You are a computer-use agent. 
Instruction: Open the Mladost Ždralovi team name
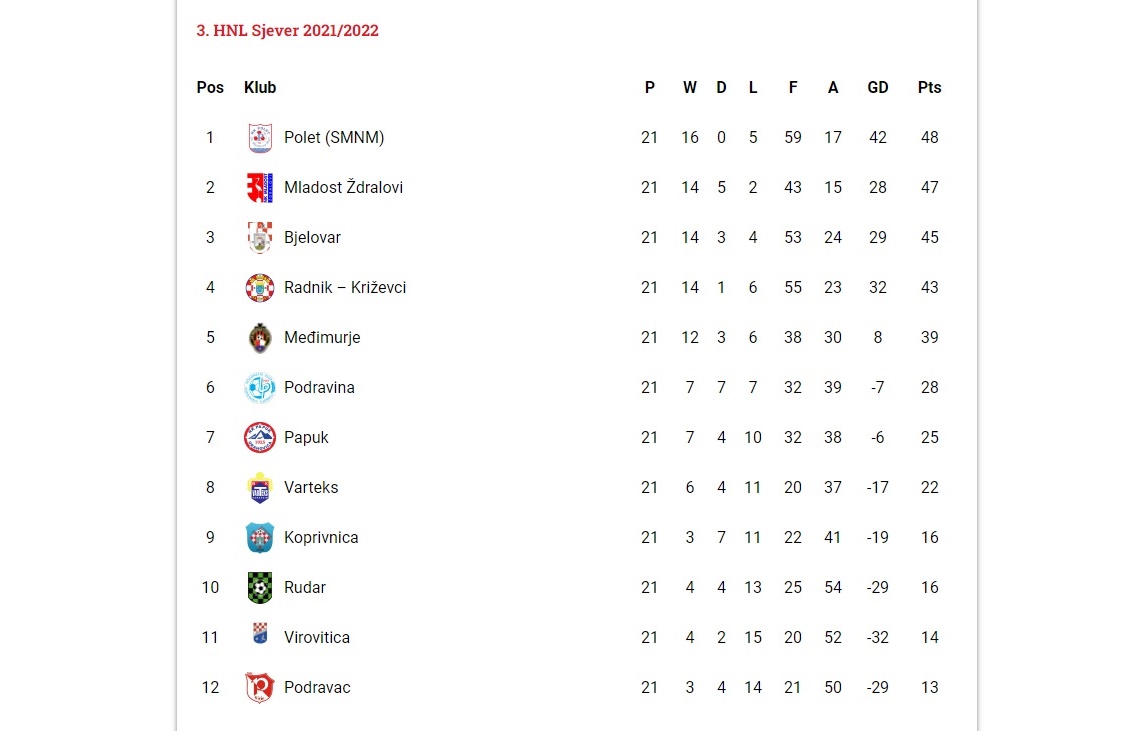344,188
